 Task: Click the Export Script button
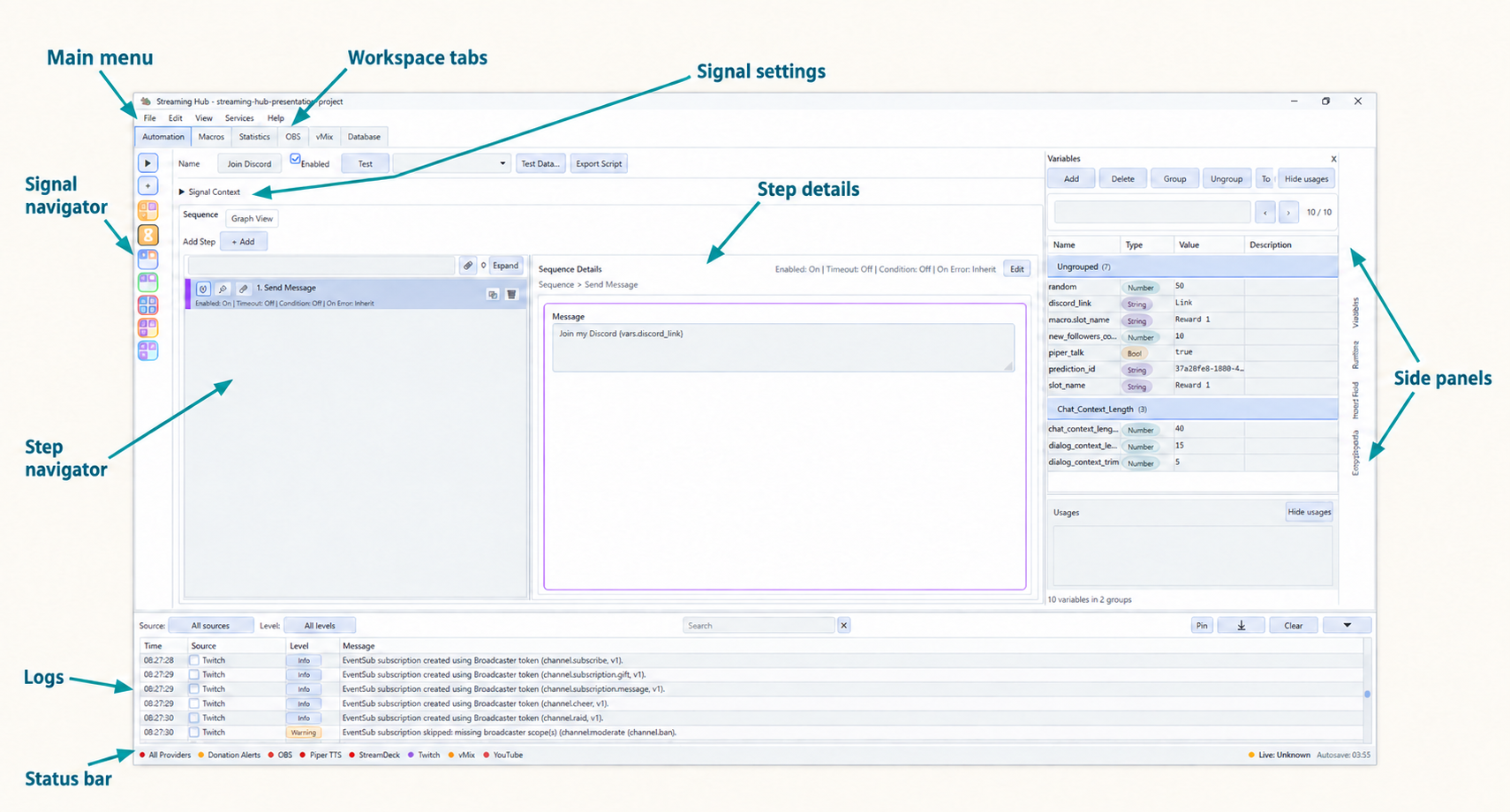[599, 164]
